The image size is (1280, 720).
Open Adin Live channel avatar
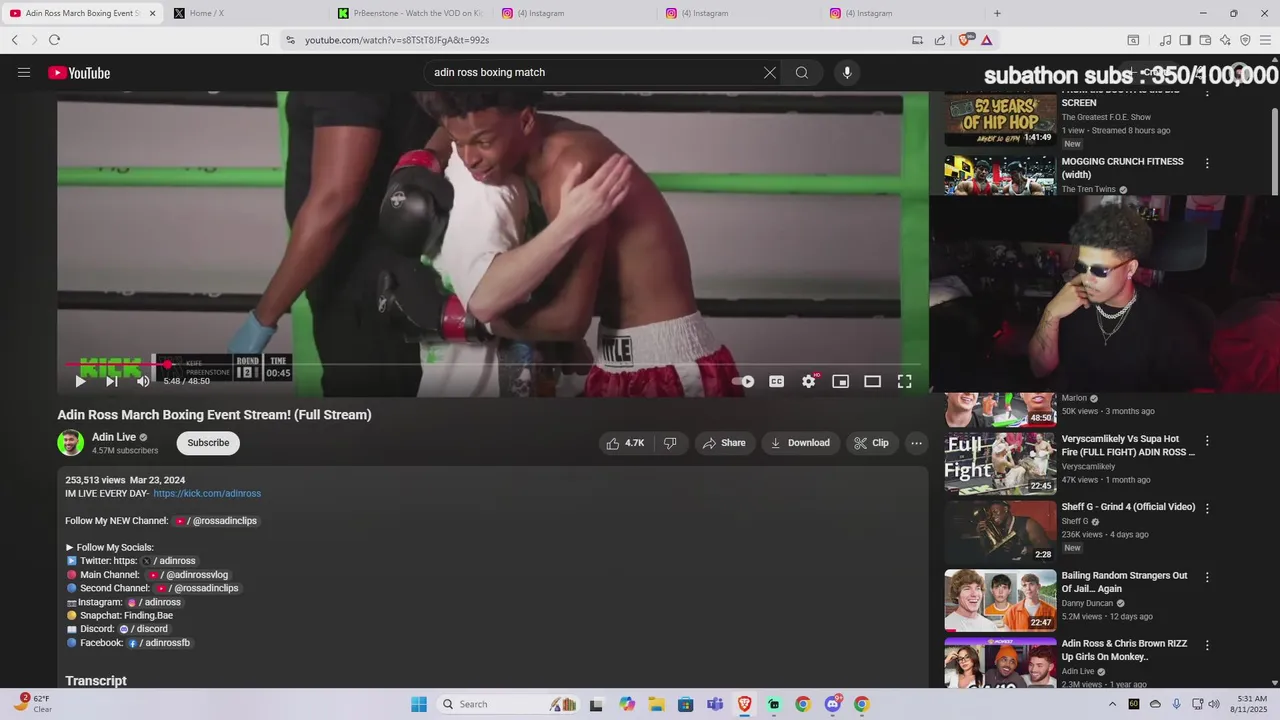[x=70, y=443]
